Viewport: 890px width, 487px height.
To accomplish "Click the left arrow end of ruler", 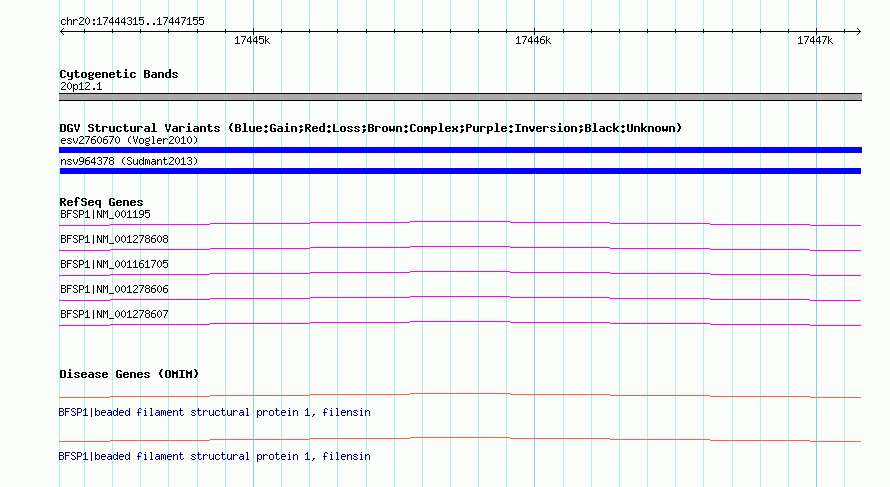I will pyautogui.click(x=62, y=32).
